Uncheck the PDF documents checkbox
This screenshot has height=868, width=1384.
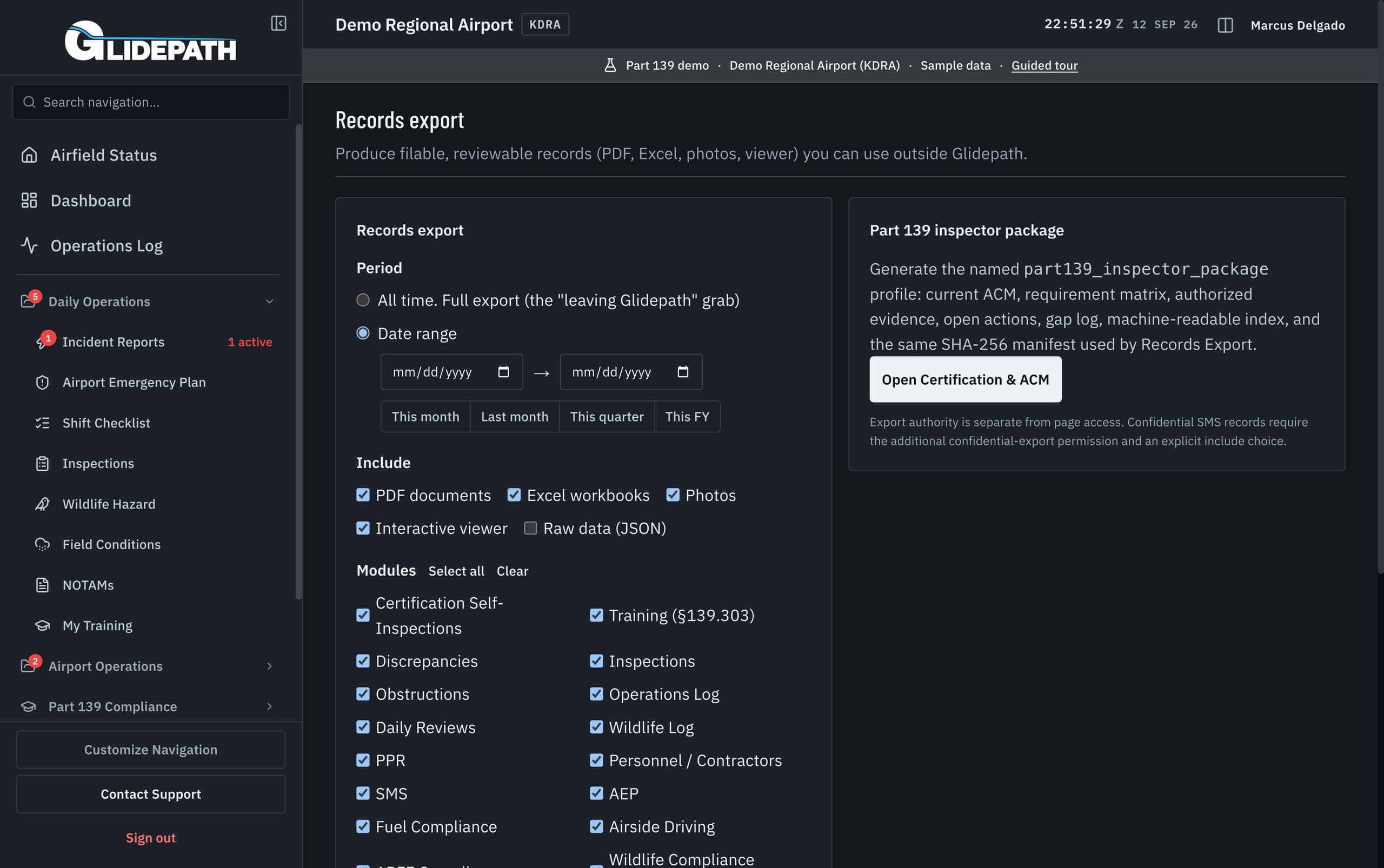click(363, 495)
